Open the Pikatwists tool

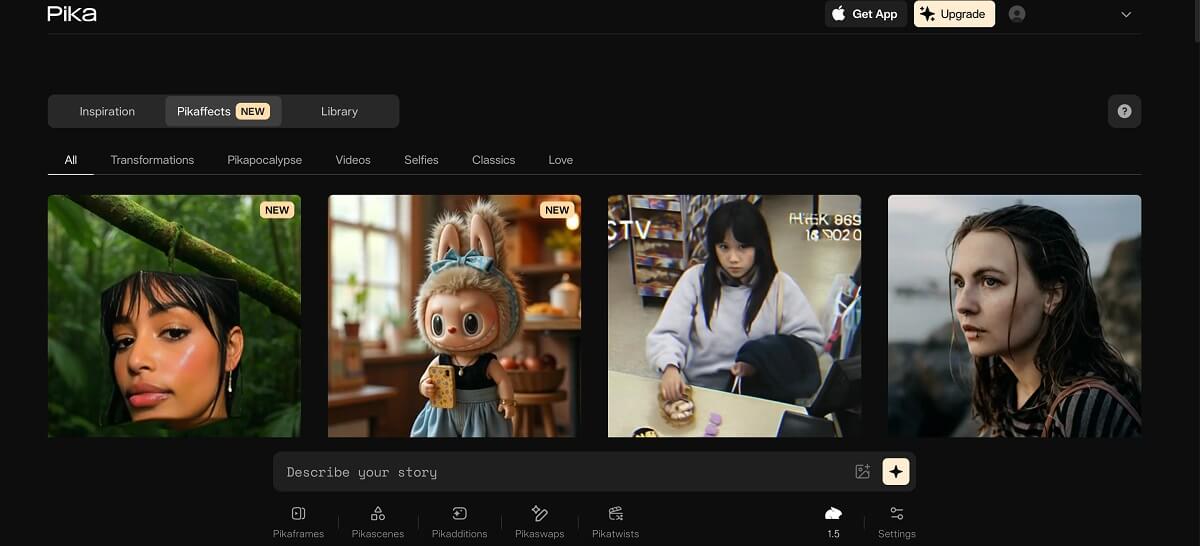[615, 521]
